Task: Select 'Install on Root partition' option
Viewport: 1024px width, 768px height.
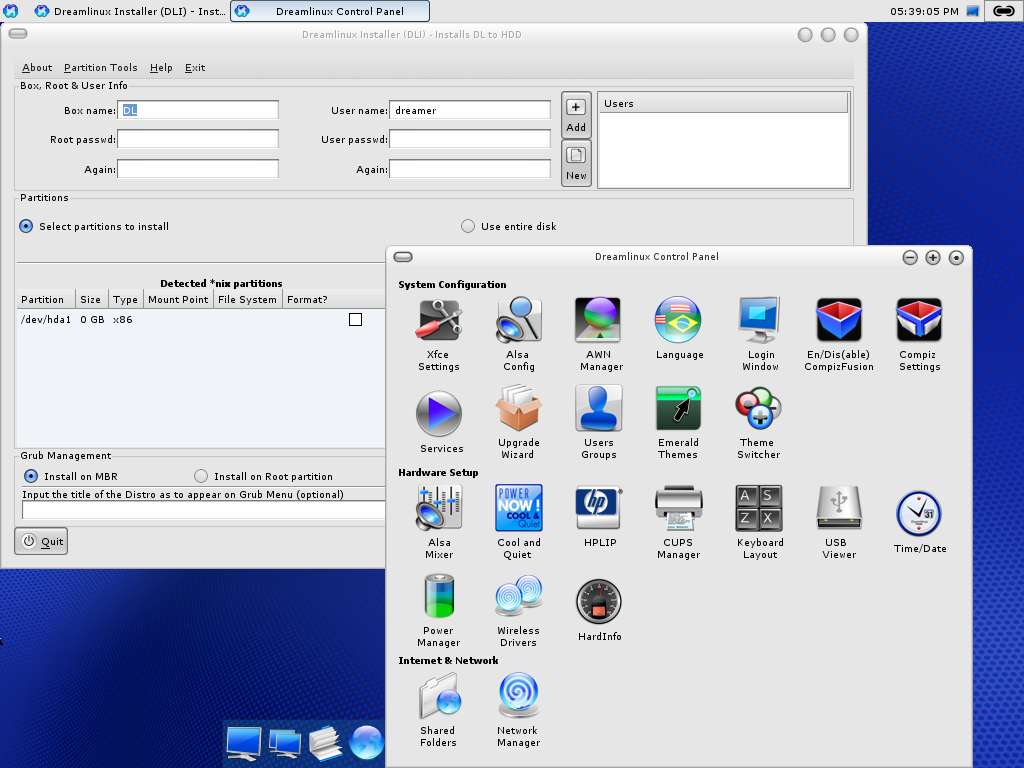Action: [201, 476]
